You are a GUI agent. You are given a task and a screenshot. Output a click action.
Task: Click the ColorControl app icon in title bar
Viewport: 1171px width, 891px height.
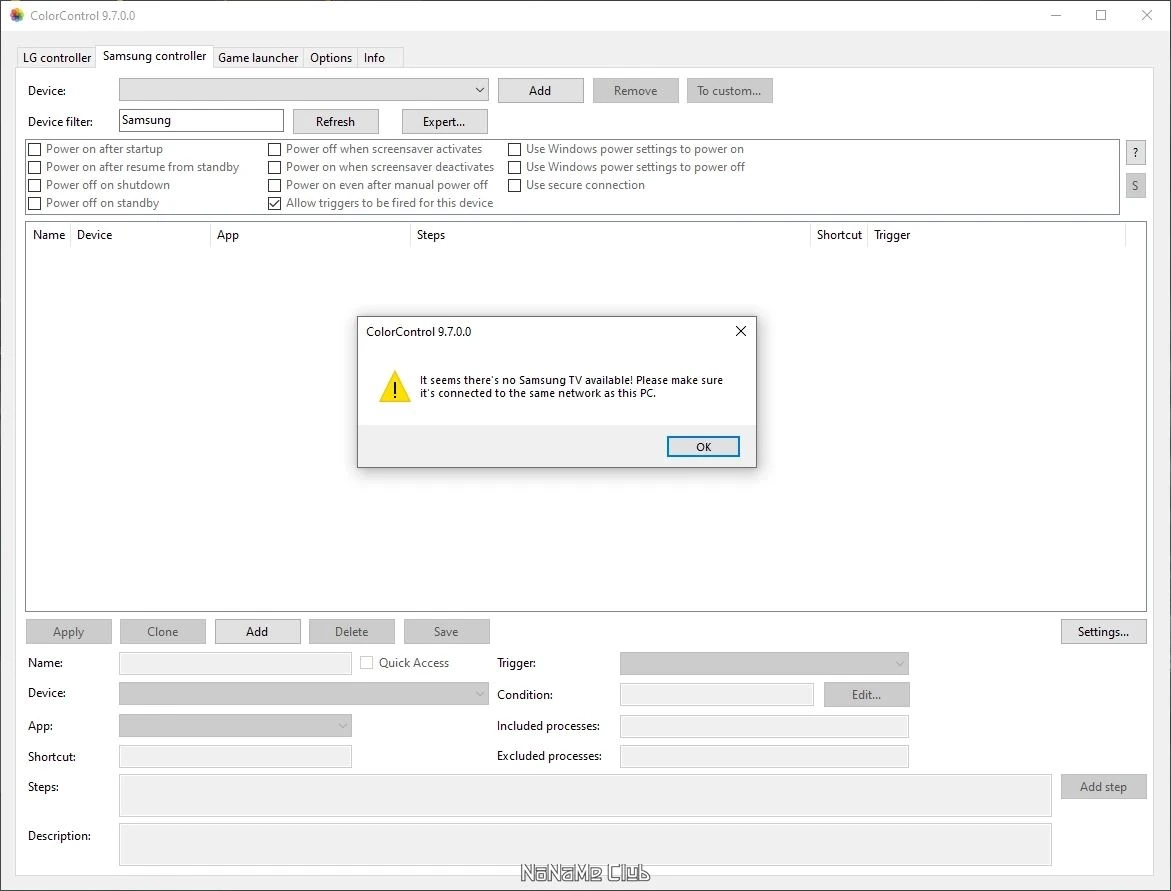click(16, 15)
